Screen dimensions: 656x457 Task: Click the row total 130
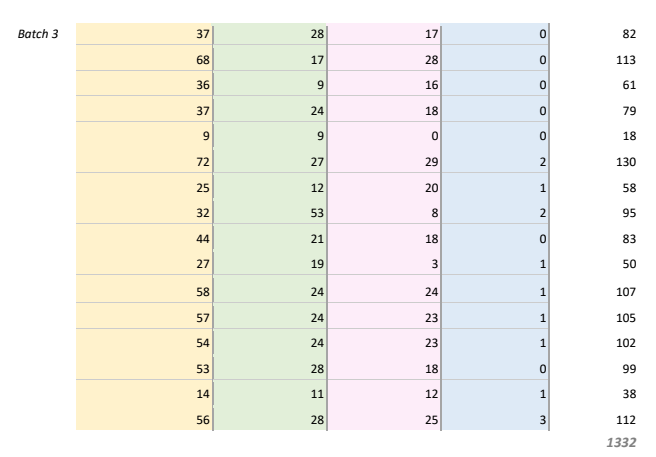point(623,161)
